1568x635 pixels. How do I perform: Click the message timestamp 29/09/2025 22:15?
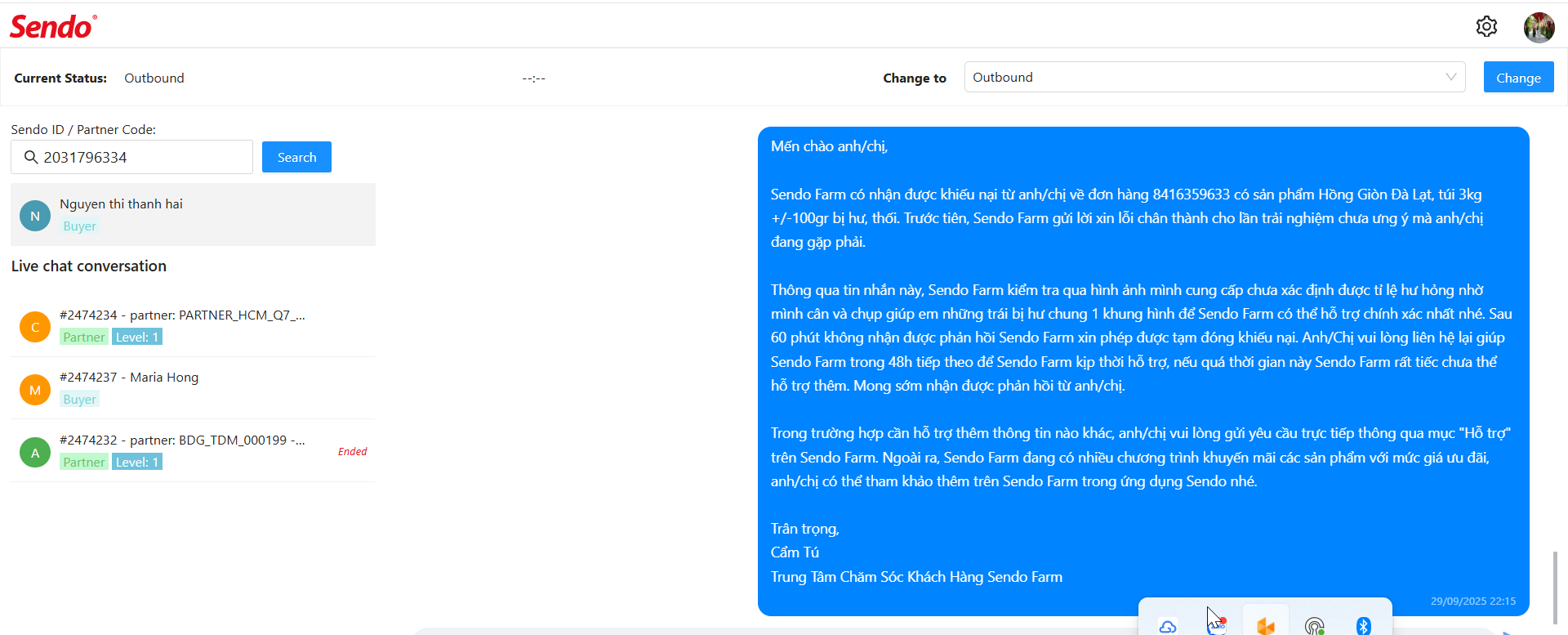(1472, 601)
